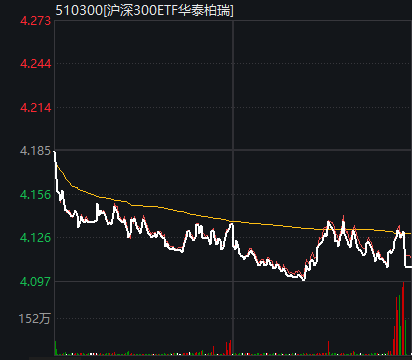Click the tallest red volume bar at session end
The width and height of the screenshot is (412, 360).
tap(403, 318)
